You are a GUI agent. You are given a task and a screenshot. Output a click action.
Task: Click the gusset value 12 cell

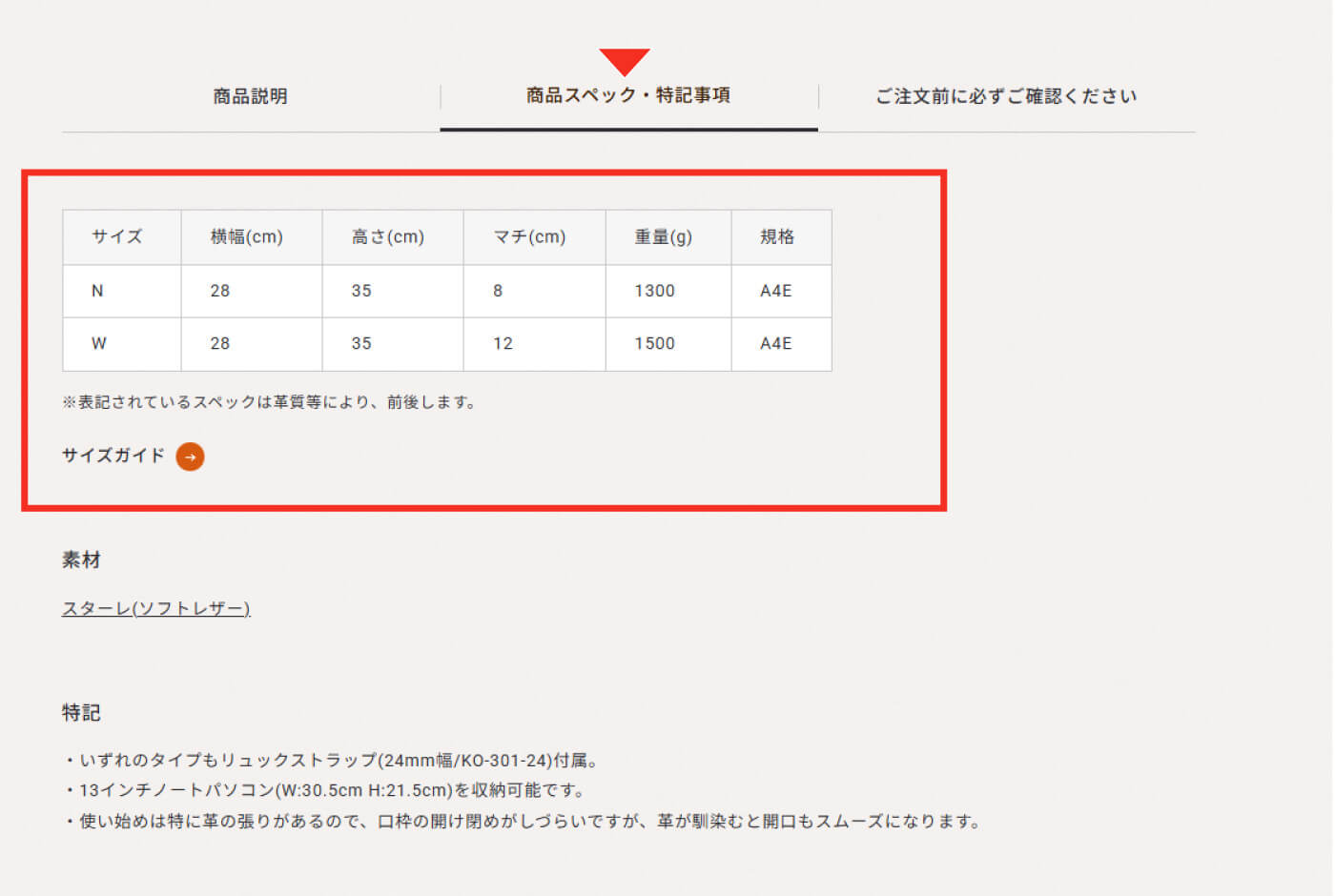pos(503,343)
